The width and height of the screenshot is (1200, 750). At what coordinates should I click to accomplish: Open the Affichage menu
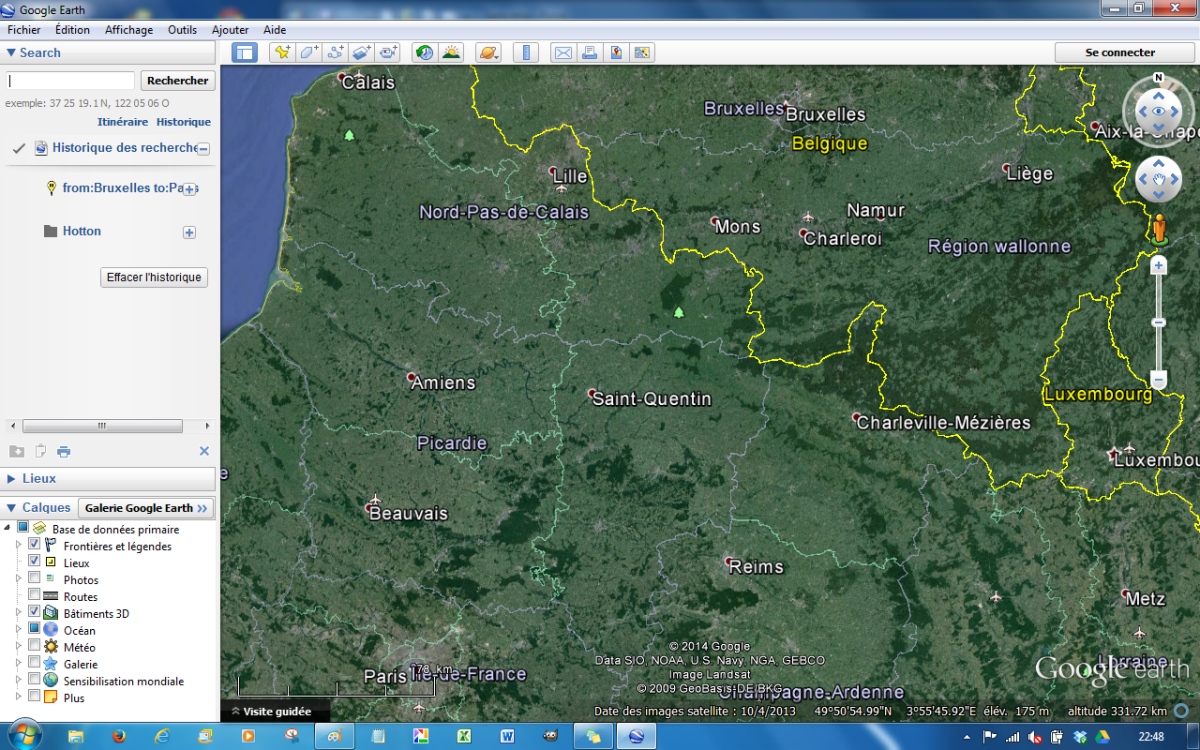pyautogui.click(x=129, y=30)
